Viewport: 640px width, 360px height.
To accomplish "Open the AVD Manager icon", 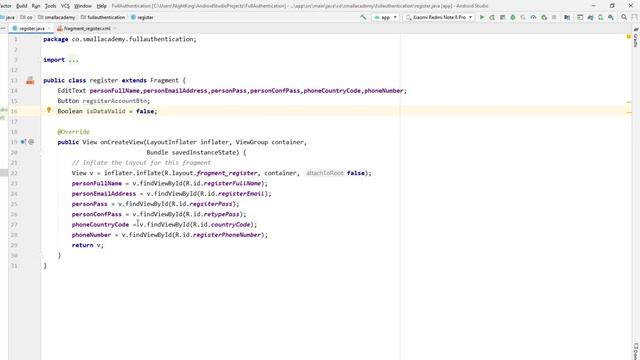I will tap(600, 17).
